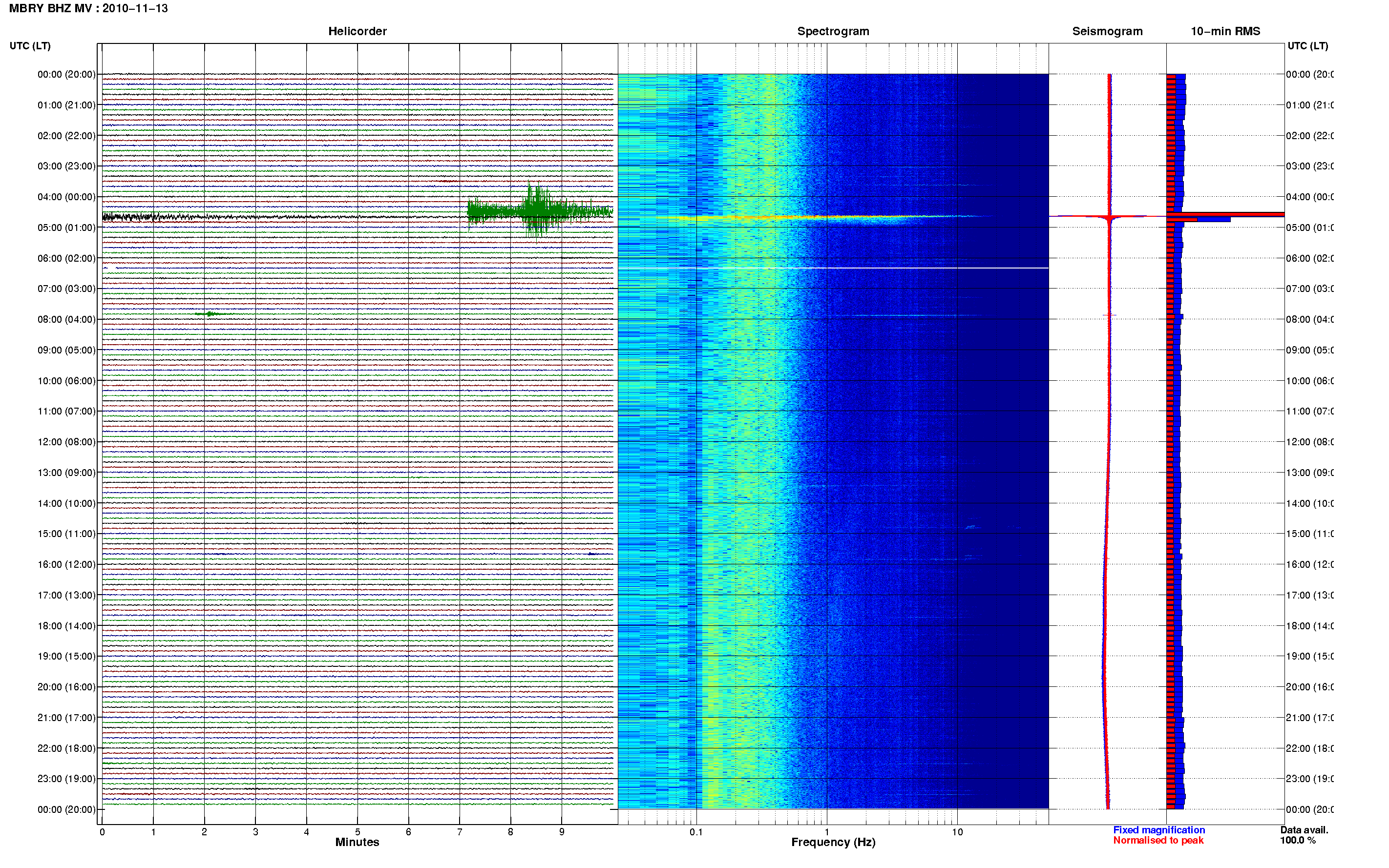Screen dimensions: 1389x868
Task: Click the left '10:00 (06:00)' time label
Action: click(x=66, y=381)
